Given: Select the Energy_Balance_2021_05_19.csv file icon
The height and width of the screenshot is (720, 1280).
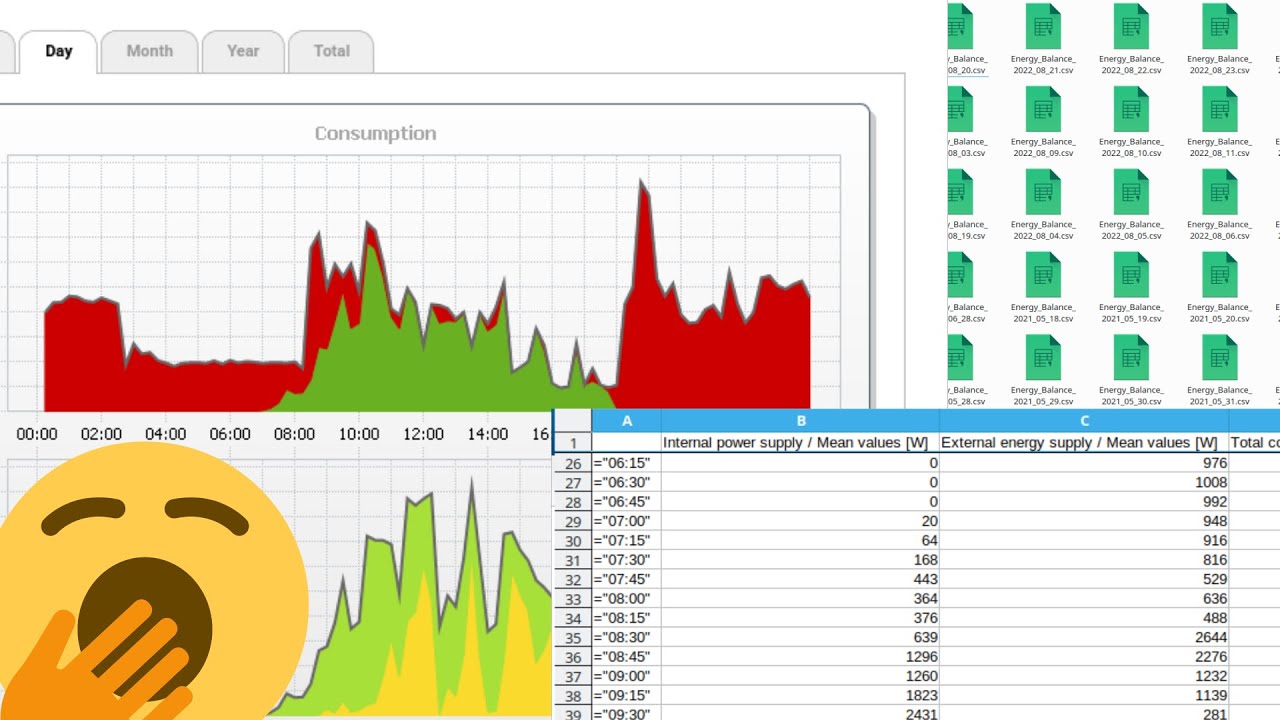Looking at the screenshot, I should [x=1131, y=275].
